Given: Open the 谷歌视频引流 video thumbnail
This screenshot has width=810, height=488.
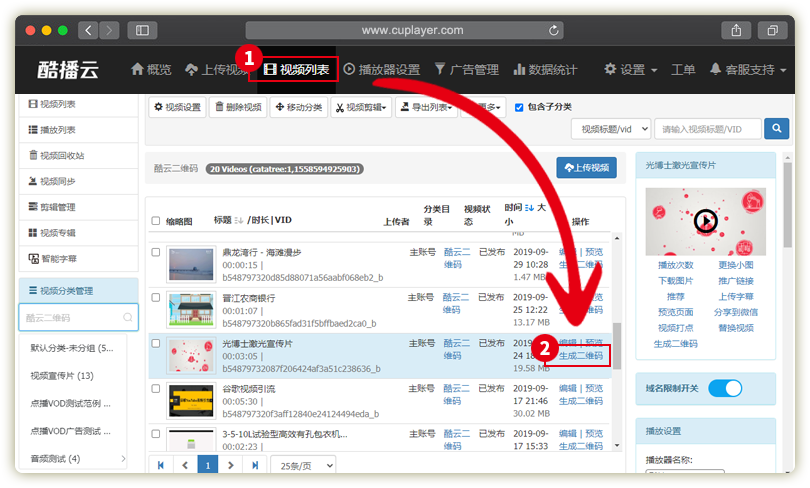Looking at the screenshot, I should pyautogui.click(x=191, y=401).
